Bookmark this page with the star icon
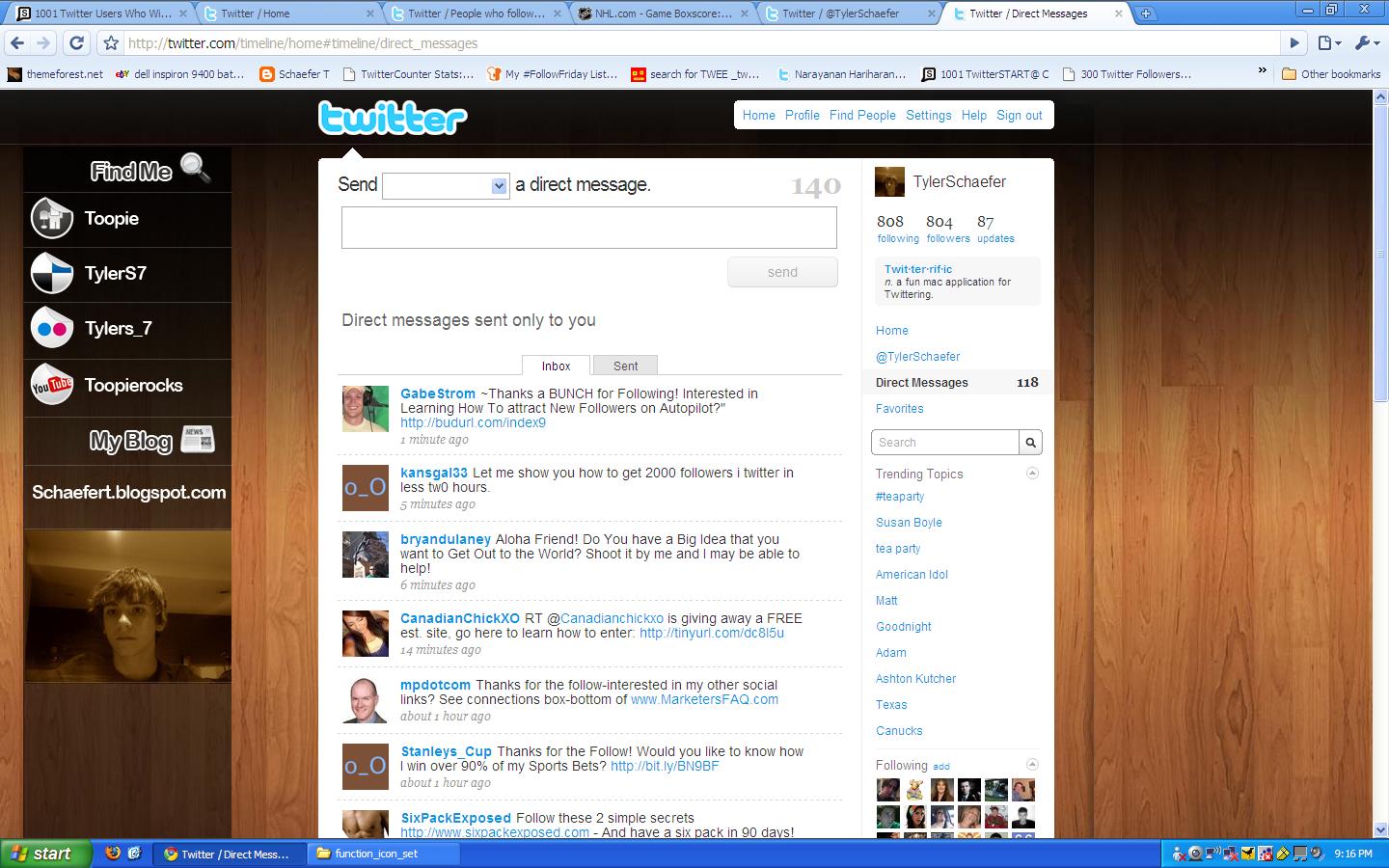This screenshot has width=1389, height=868. click(x=111, y=43)
